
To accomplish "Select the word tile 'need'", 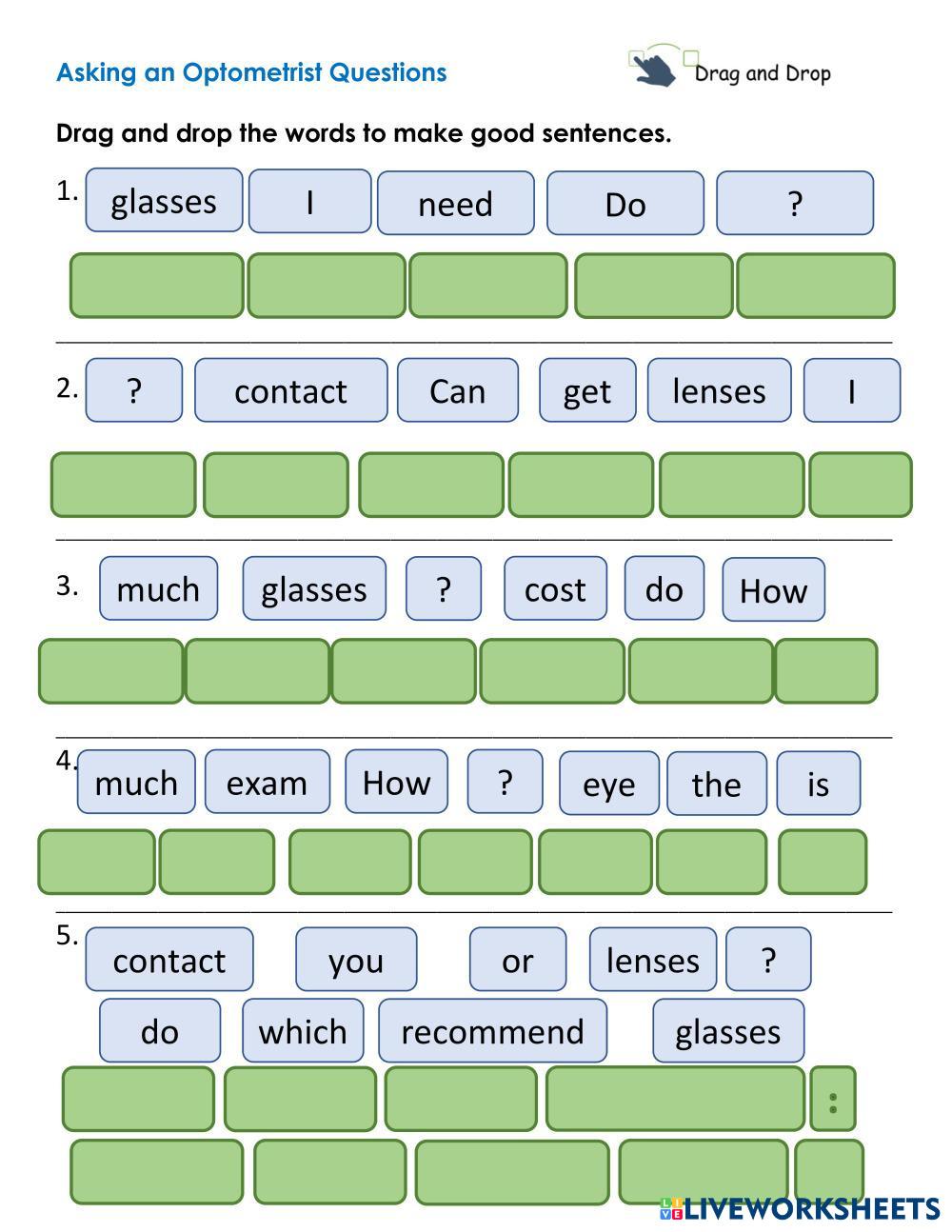I will (455, 204).
